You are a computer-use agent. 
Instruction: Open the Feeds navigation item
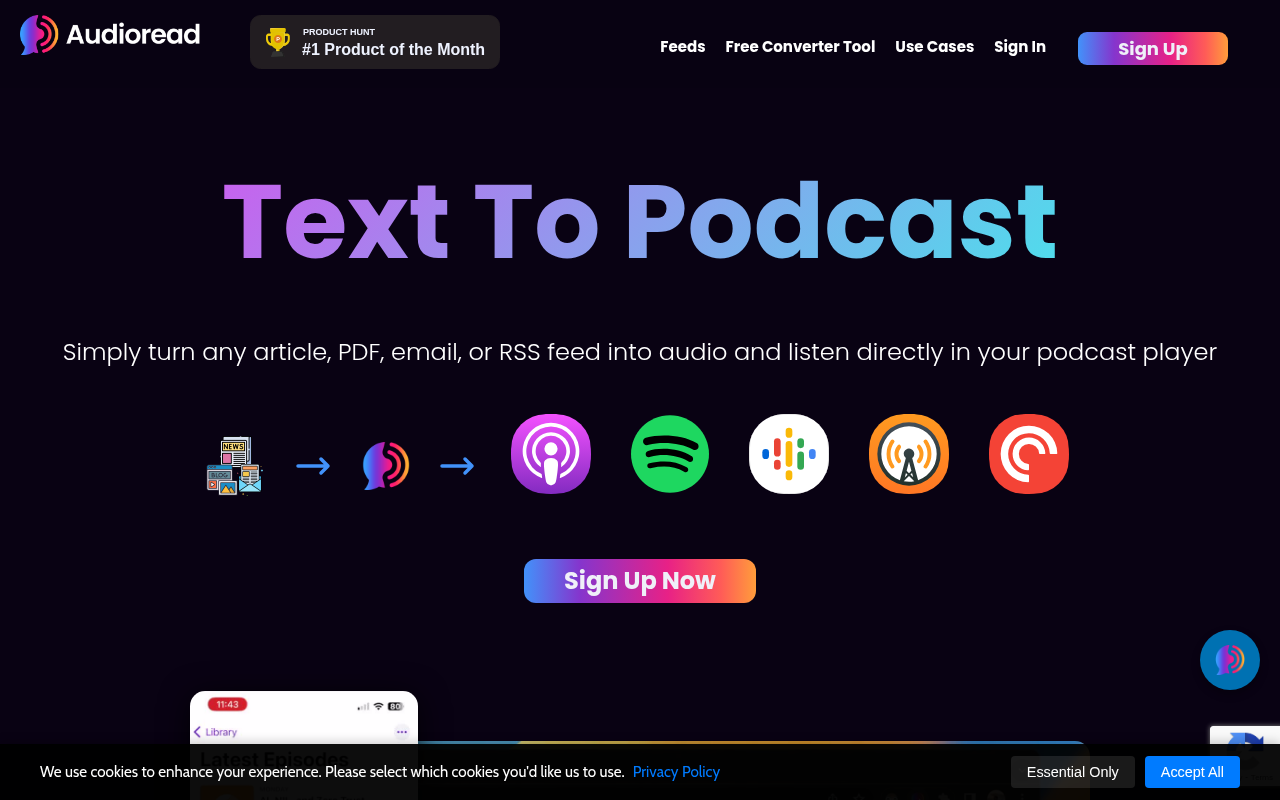(x=682, y=46)
